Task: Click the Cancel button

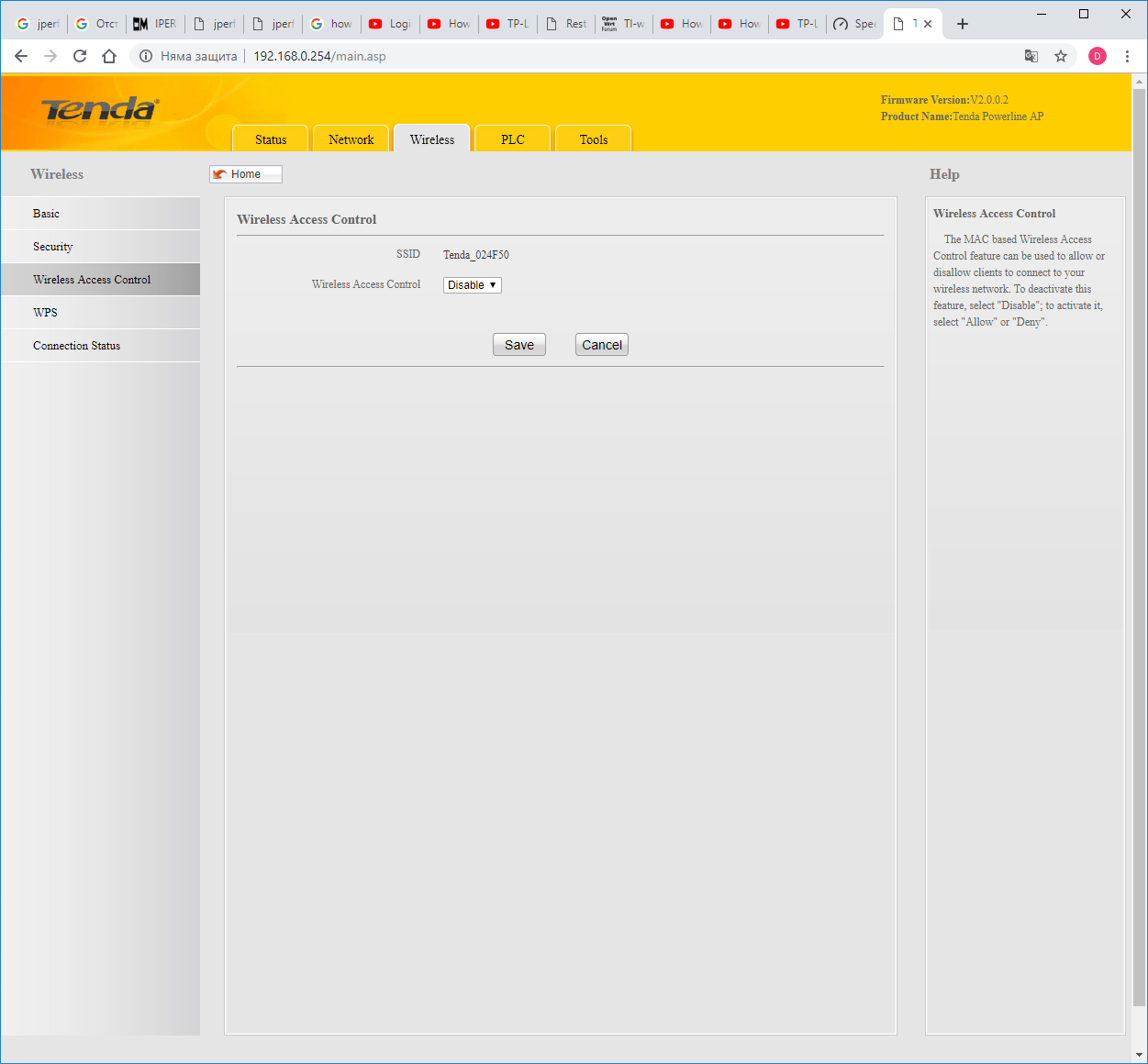Action: coord(602,345)
